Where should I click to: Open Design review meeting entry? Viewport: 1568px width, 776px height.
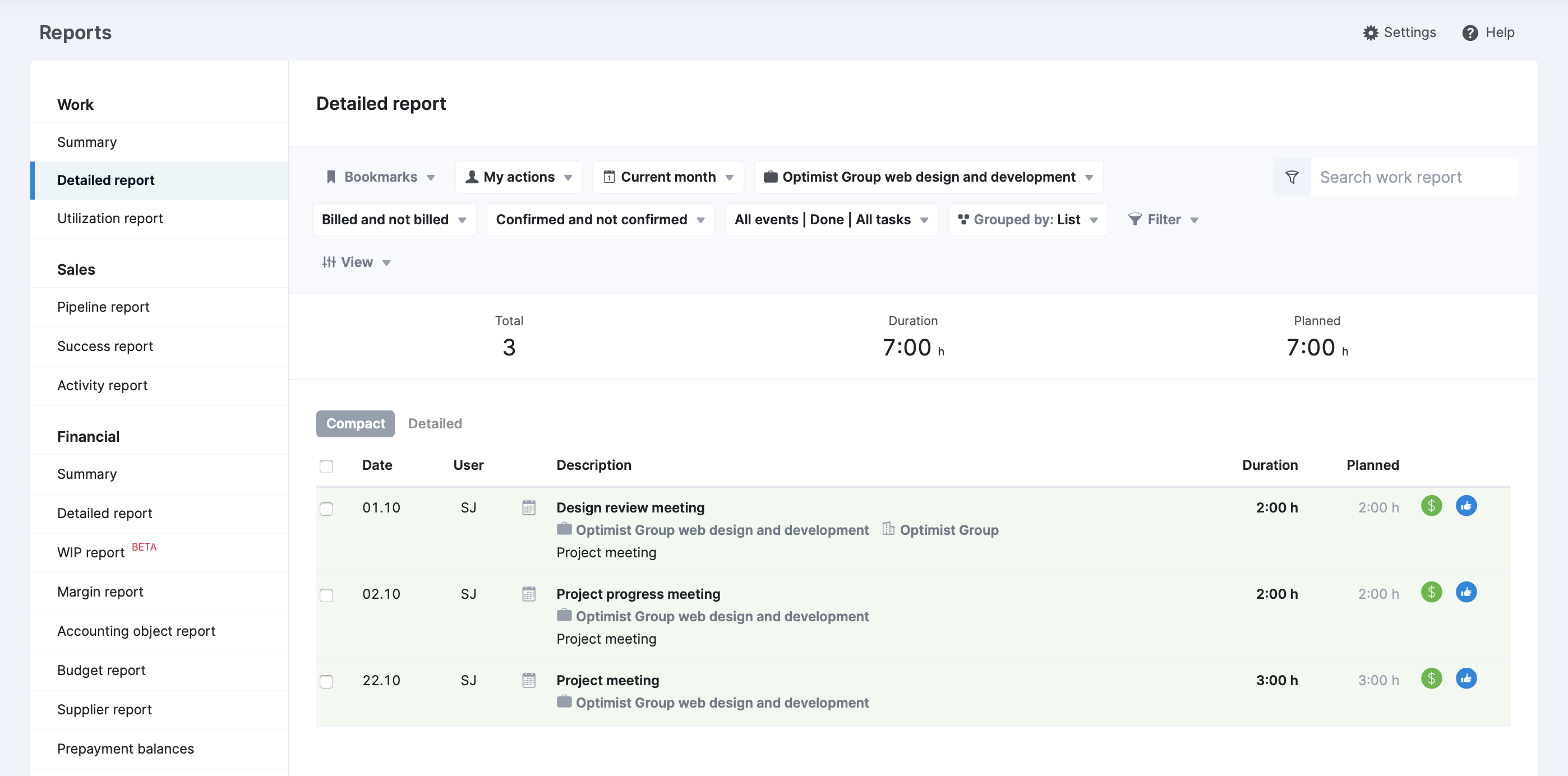[630, 507]
